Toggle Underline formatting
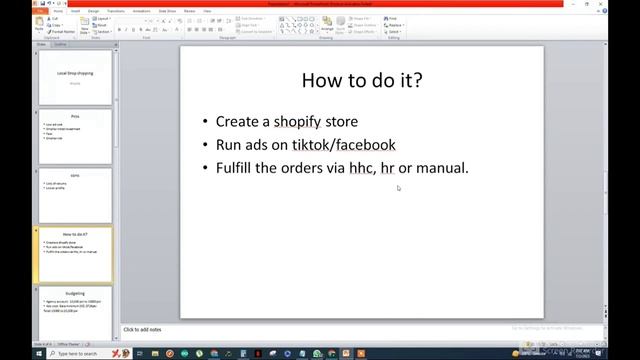 coord(133,30)
